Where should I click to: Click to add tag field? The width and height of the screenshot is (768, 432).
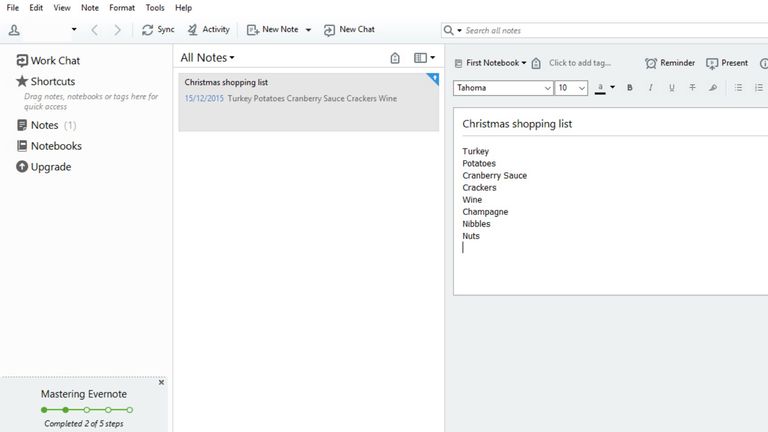tap(580, 63)
